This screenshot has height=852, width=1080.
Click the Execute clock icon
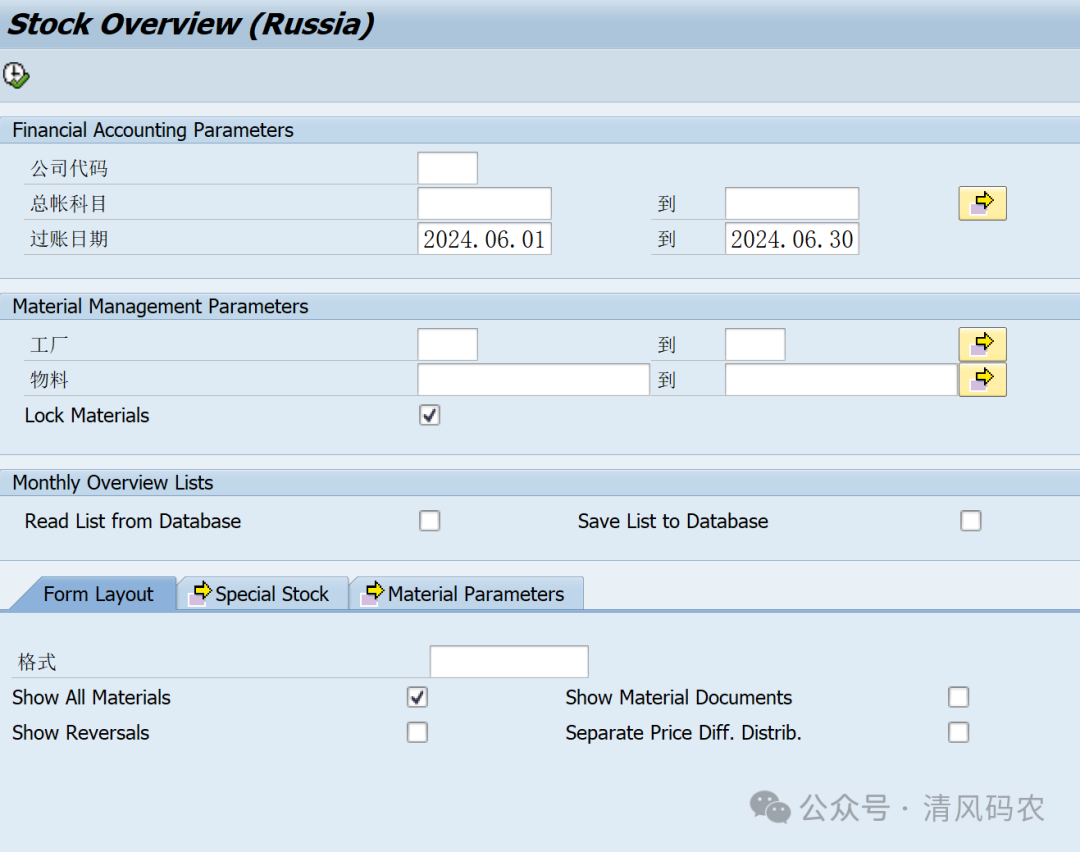click(x=16, y=75)
